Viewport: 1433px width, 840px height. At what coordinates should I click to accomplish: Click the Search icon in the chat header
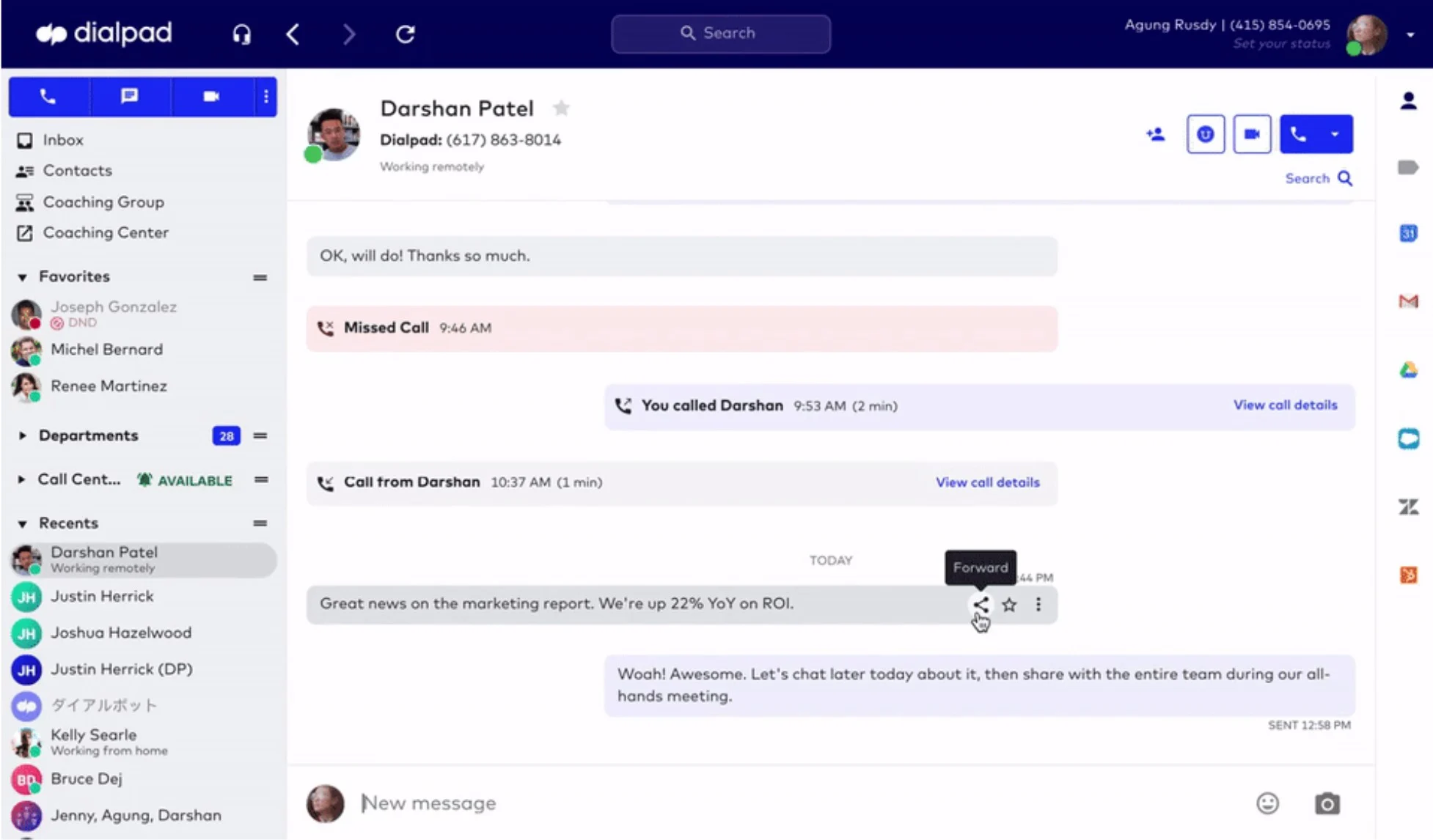1346,178
